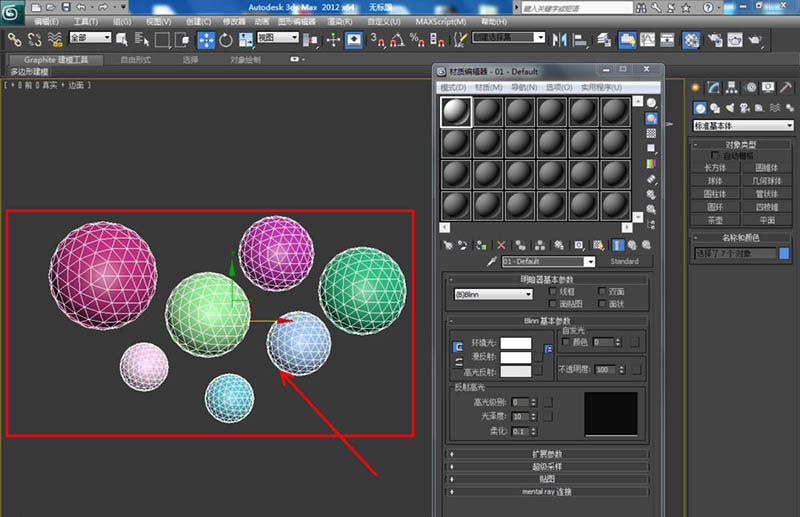Activate the Select Object tool
This screenshot has width=800, height=517.
click(x=121, y=40)
